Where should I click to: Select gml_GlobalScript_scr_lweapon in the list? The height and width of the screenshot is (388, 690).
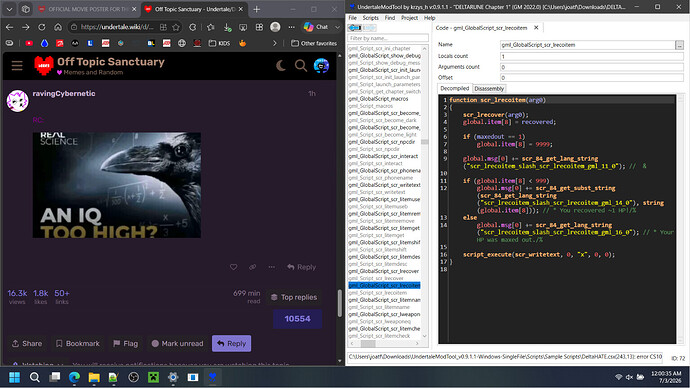(x=384, y=315)
